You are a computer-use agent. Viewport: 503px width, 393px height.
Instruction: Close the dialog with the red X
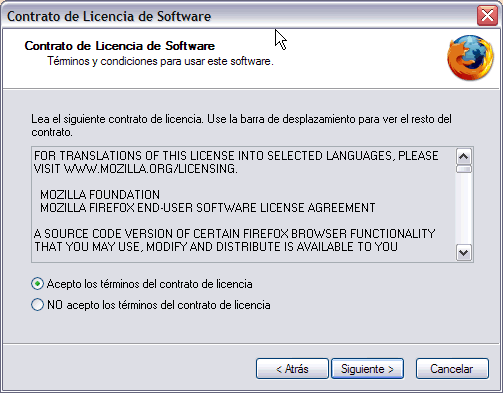487,16
